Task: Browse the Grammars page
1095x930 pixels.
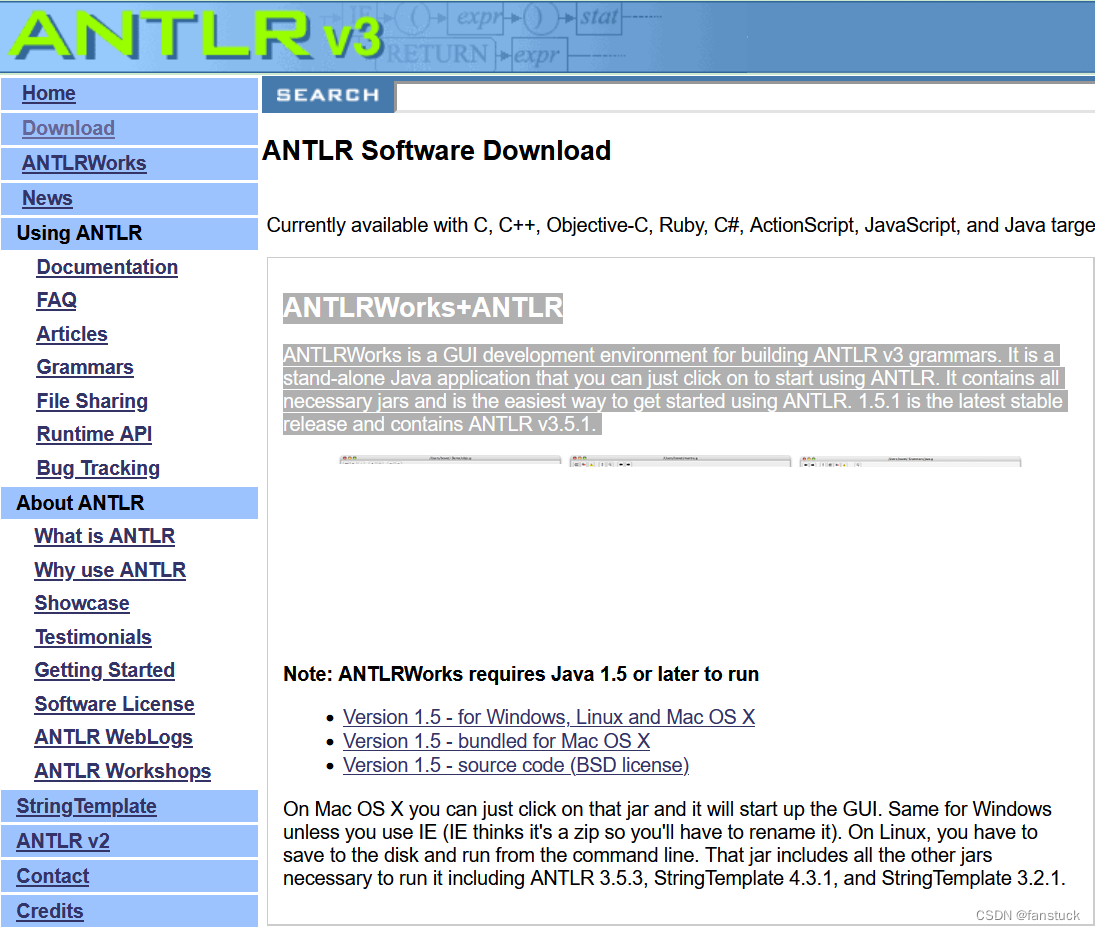Action: point(85,367)
